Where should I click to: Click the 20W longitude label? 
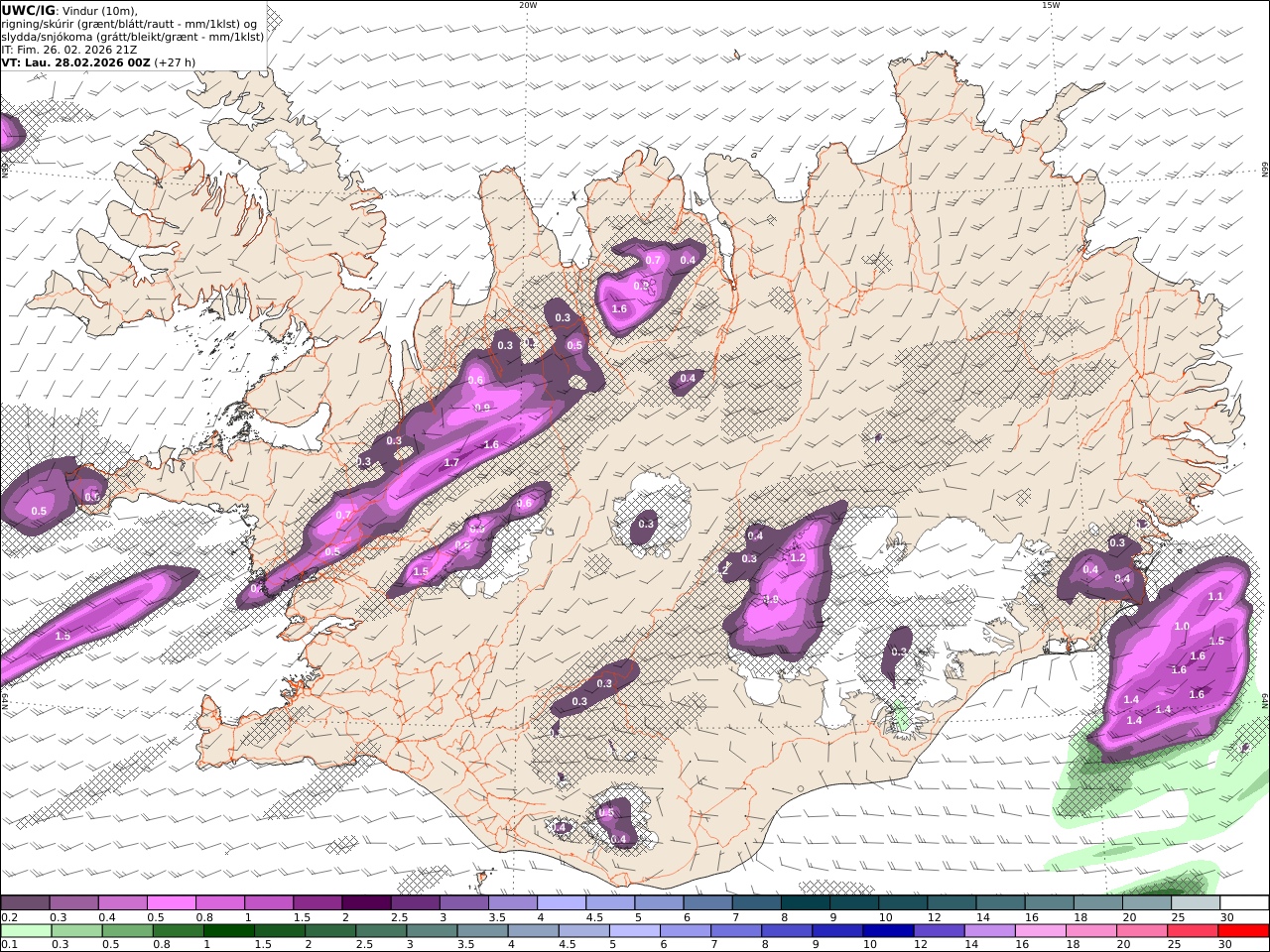528,5
